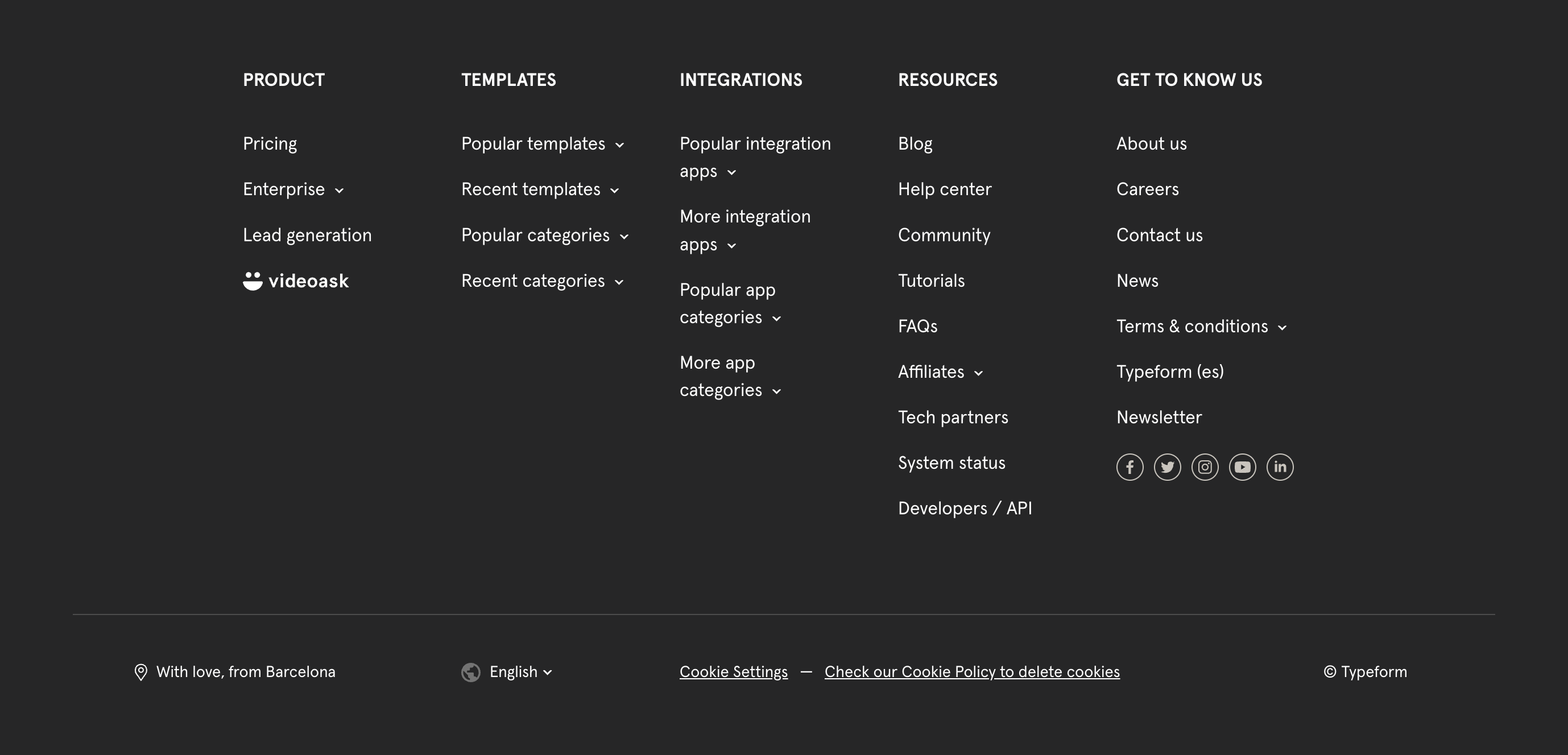Visit the Developers / API page
This screenshot has height=755, width=1568.
coord(964,509)
